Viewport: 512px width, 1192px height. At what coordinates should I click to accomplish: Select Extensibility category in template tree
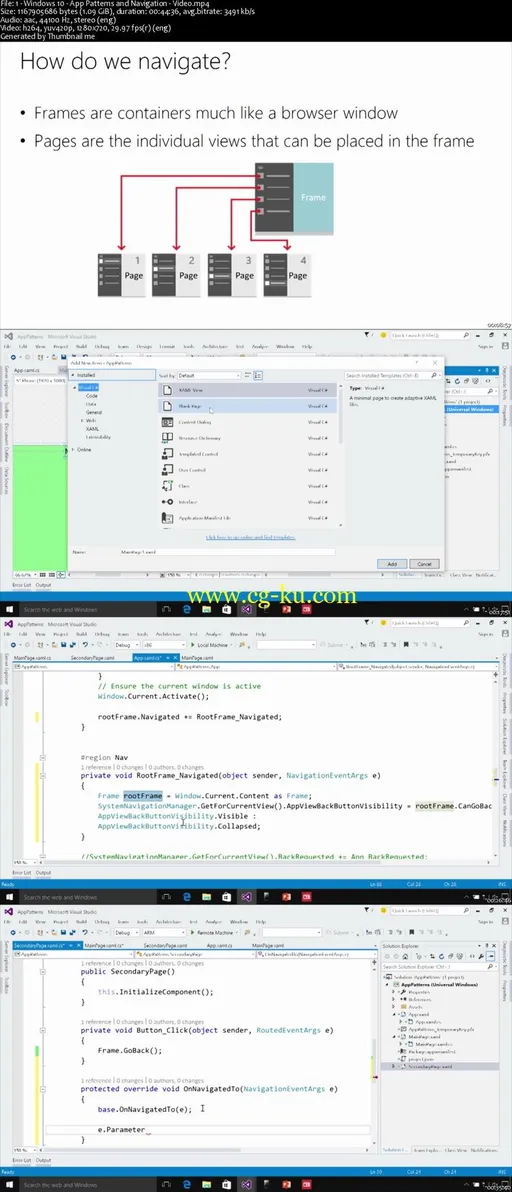[x=99, y=437]
